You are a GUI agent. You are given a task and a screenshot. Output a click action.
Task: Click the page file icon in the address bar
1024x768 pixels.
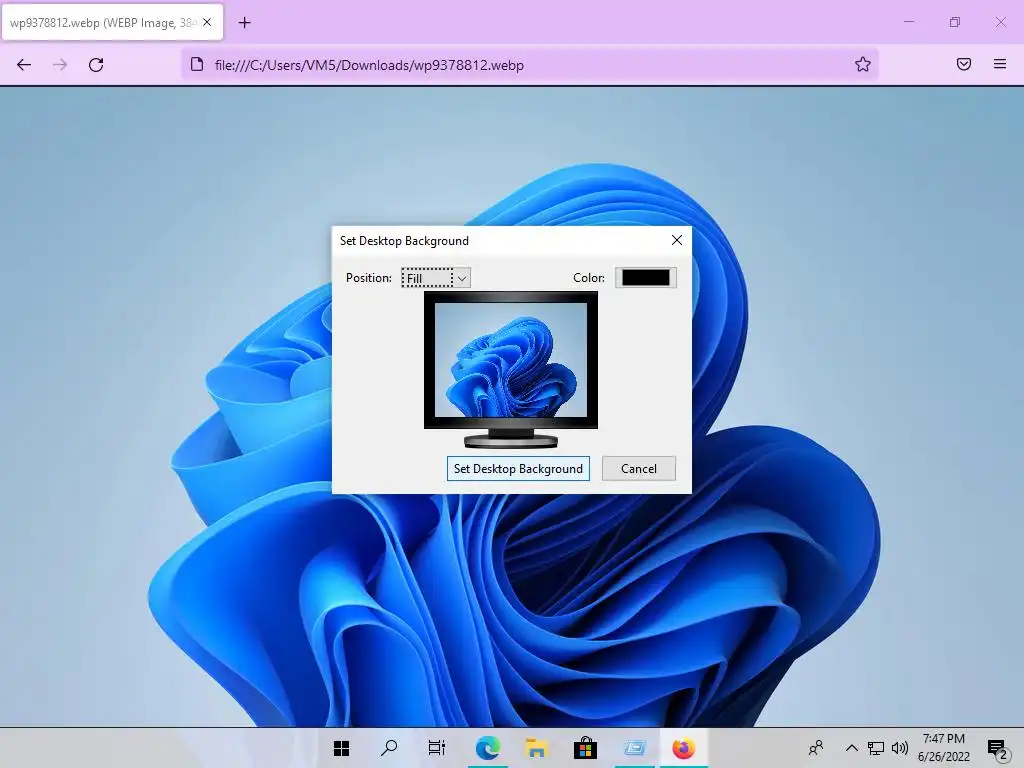point(197,64)
